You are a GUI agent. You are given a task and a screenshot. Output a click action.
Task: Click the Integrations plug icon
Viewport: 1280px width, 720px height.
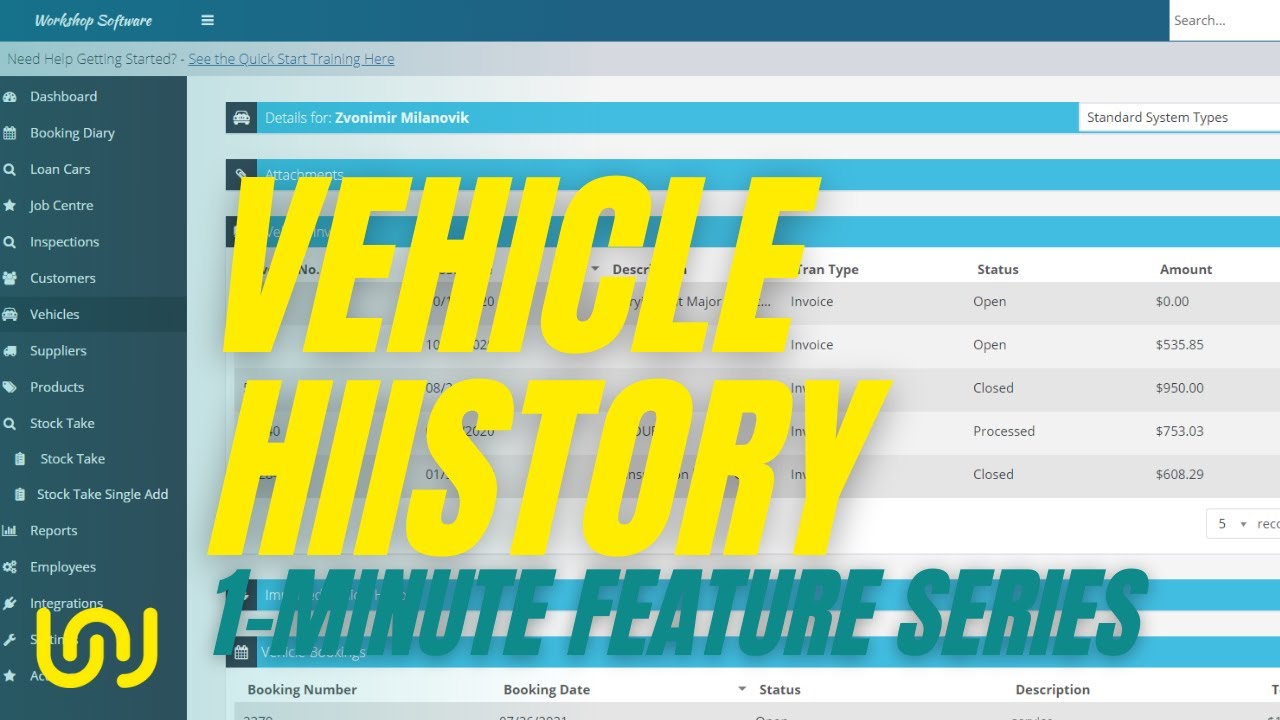click(x=10, y=603)
